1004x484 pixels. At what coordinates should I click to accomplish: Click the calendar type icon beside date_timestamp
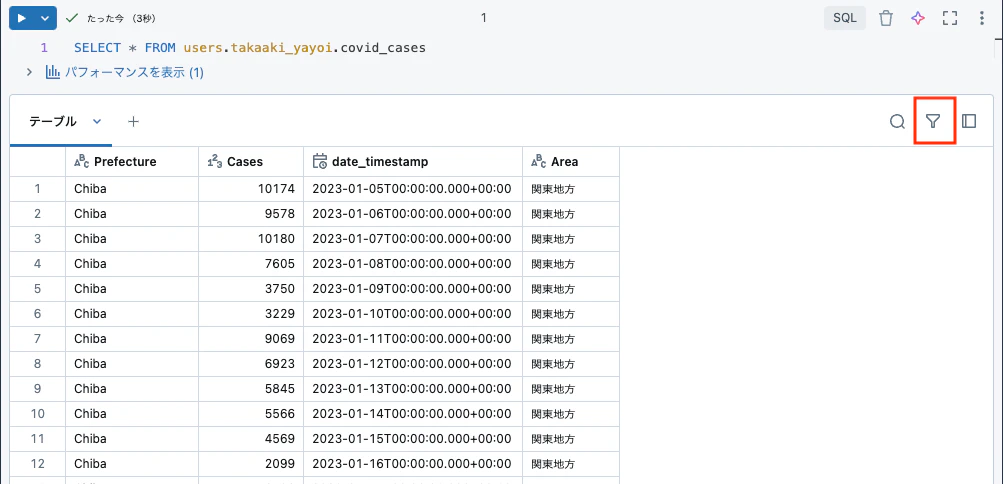click(320, 162)
